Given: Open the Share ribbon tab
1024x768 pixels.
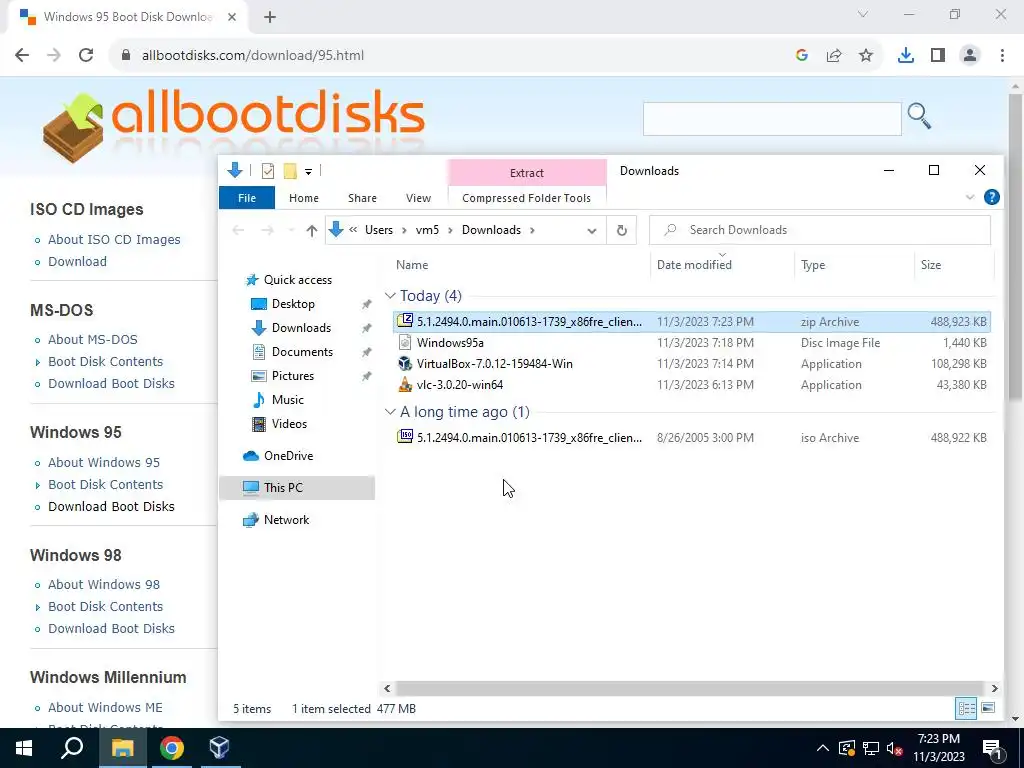Looking at the screenshot, I should tap(362, 198).
